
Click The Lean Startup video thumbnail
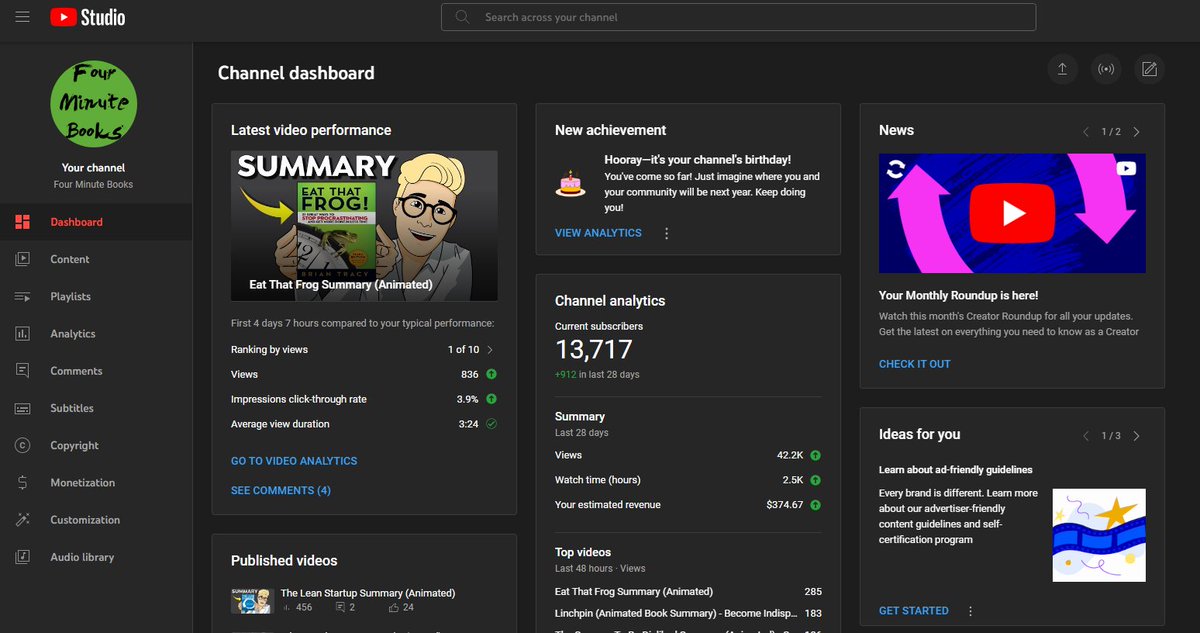click(x=250, y=600)
